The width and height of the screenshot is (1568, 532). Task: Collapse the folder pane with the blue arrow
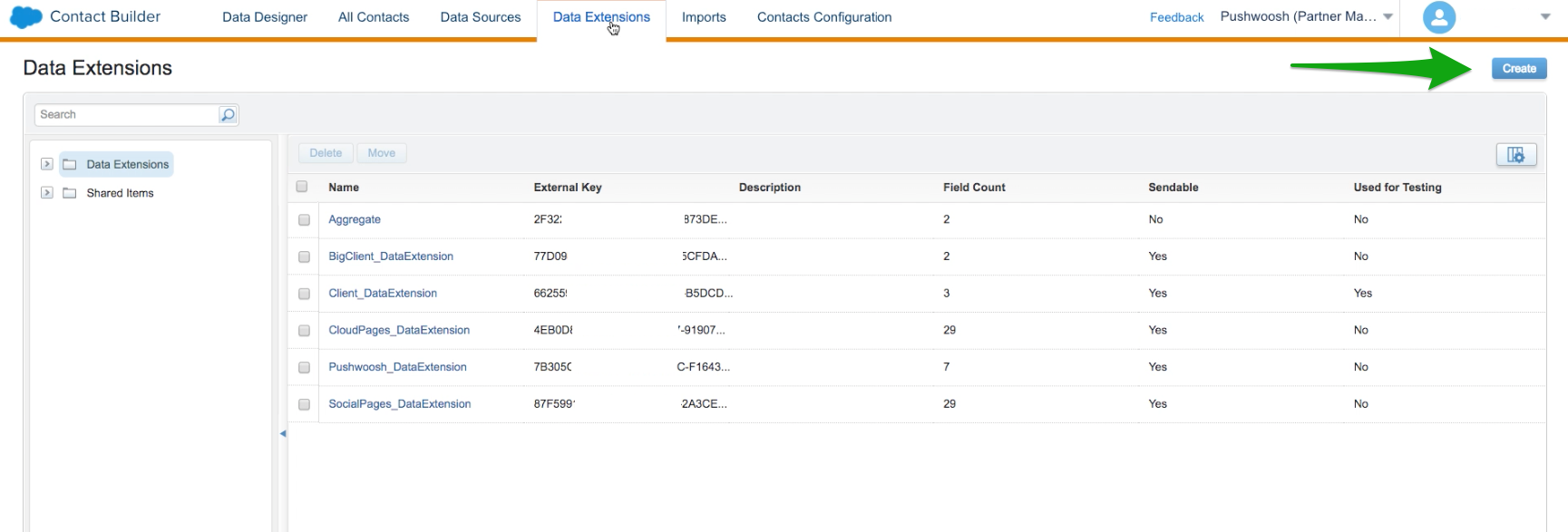tap(283, 434)
